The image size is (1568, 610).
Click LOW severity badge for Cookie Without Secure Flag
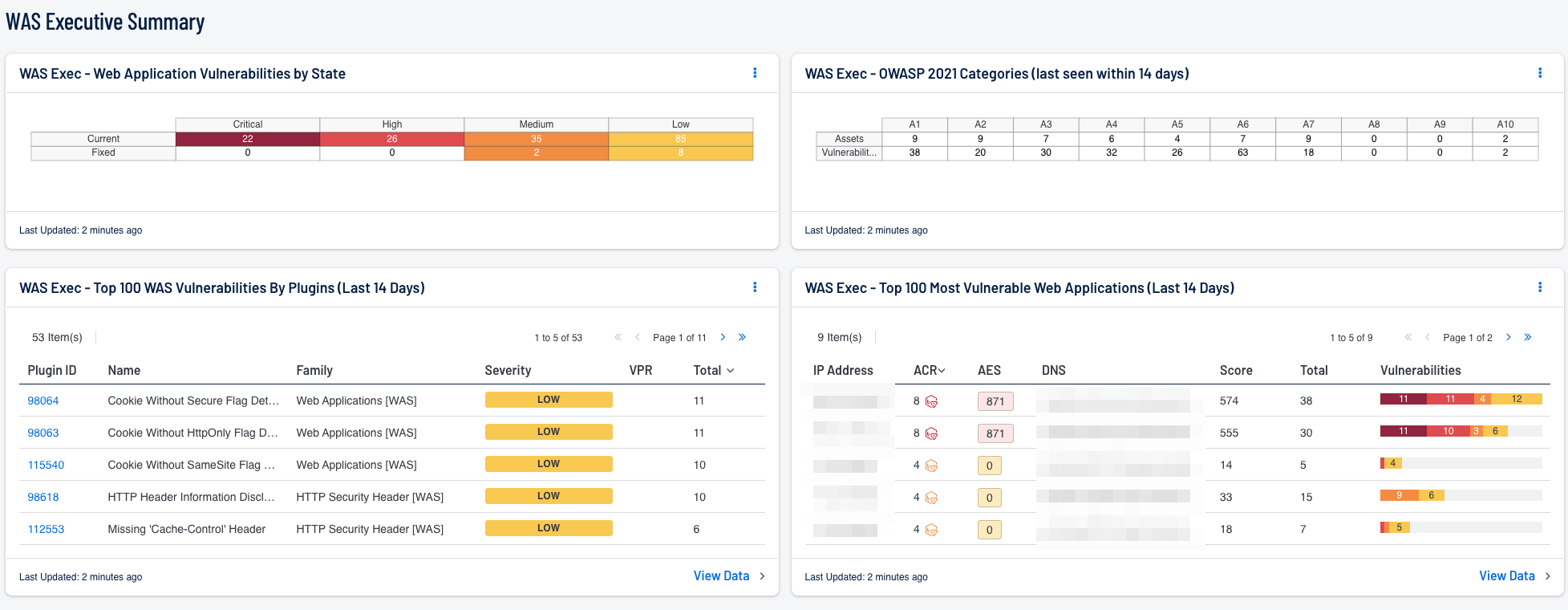549,400
